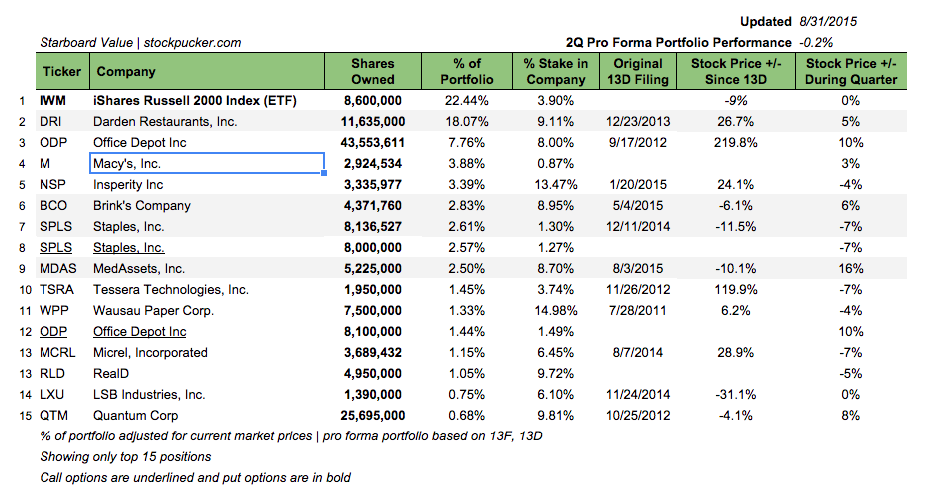The image size is (927, 493).
Task: Select the 'Micrel, Incorporated' cell
Action: click(150, 352)
